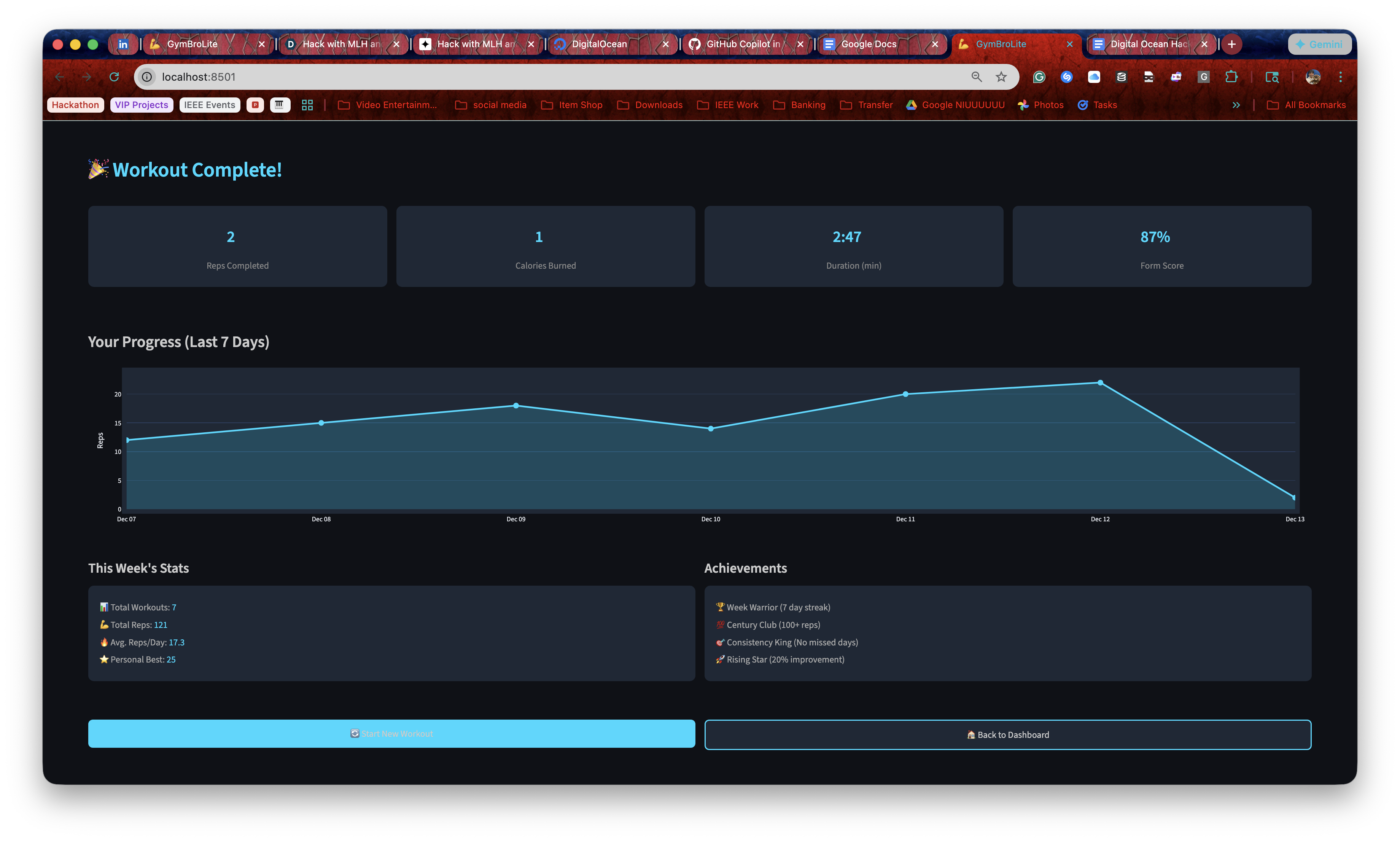
Task: Open a new browser tab
Action: 1232,44
